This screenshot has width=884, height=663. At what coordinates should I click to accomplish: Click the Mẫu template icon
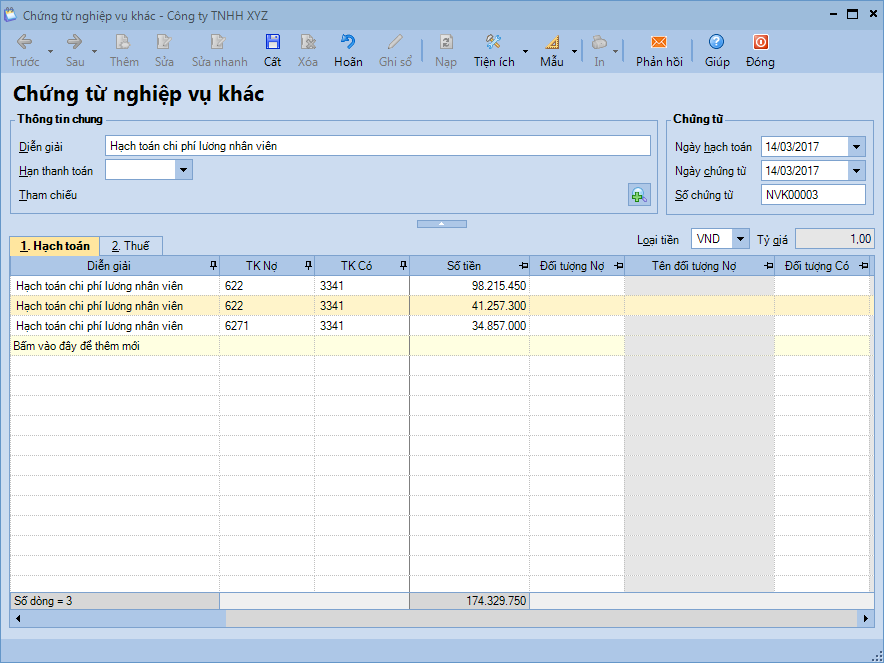click(x=552, y=42)
